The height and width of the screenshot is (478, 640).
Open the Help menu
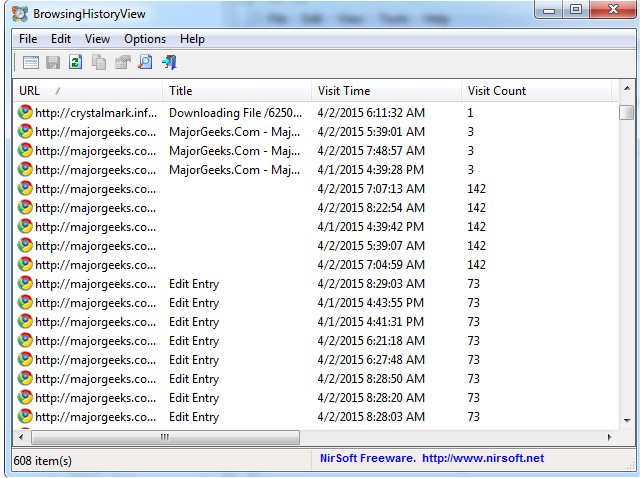click(x=192, y=39)
